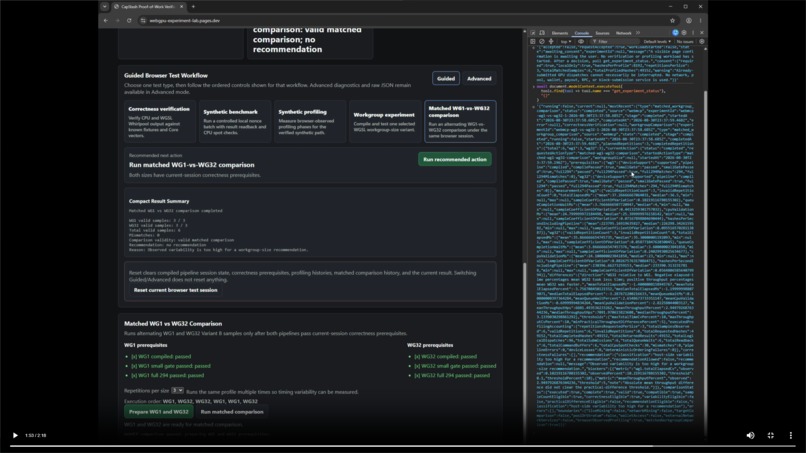
Task: Click the Run recommended action button
Action: 454,159
